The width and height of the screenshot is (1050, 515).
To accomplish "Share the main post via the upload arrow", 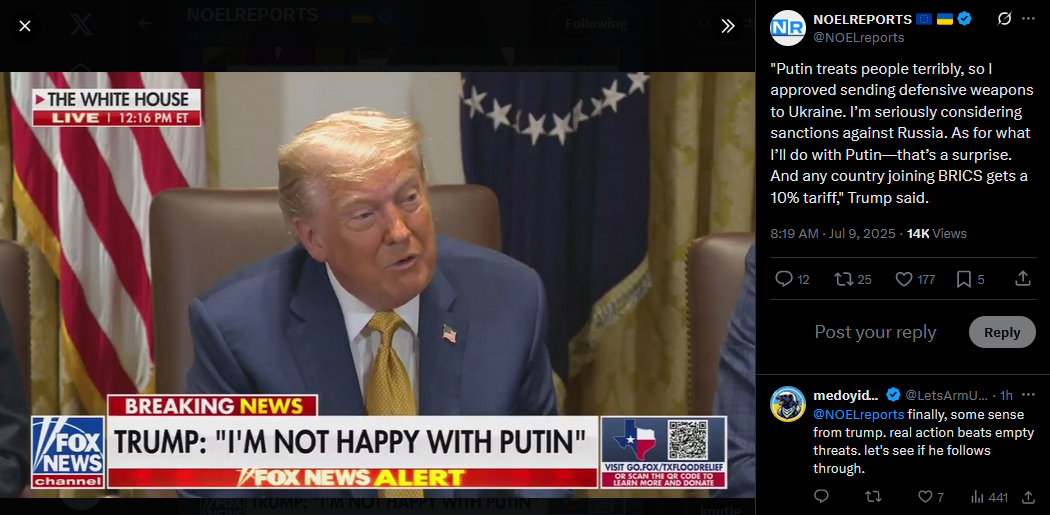I will (1023, 279).
